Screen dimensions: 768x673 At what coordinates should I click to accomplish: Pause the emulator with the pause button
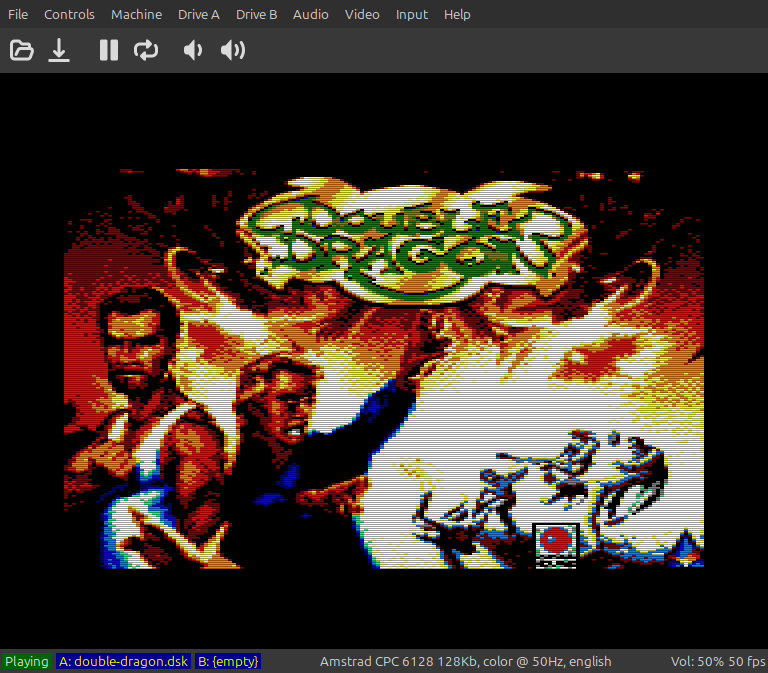(109, 50)
